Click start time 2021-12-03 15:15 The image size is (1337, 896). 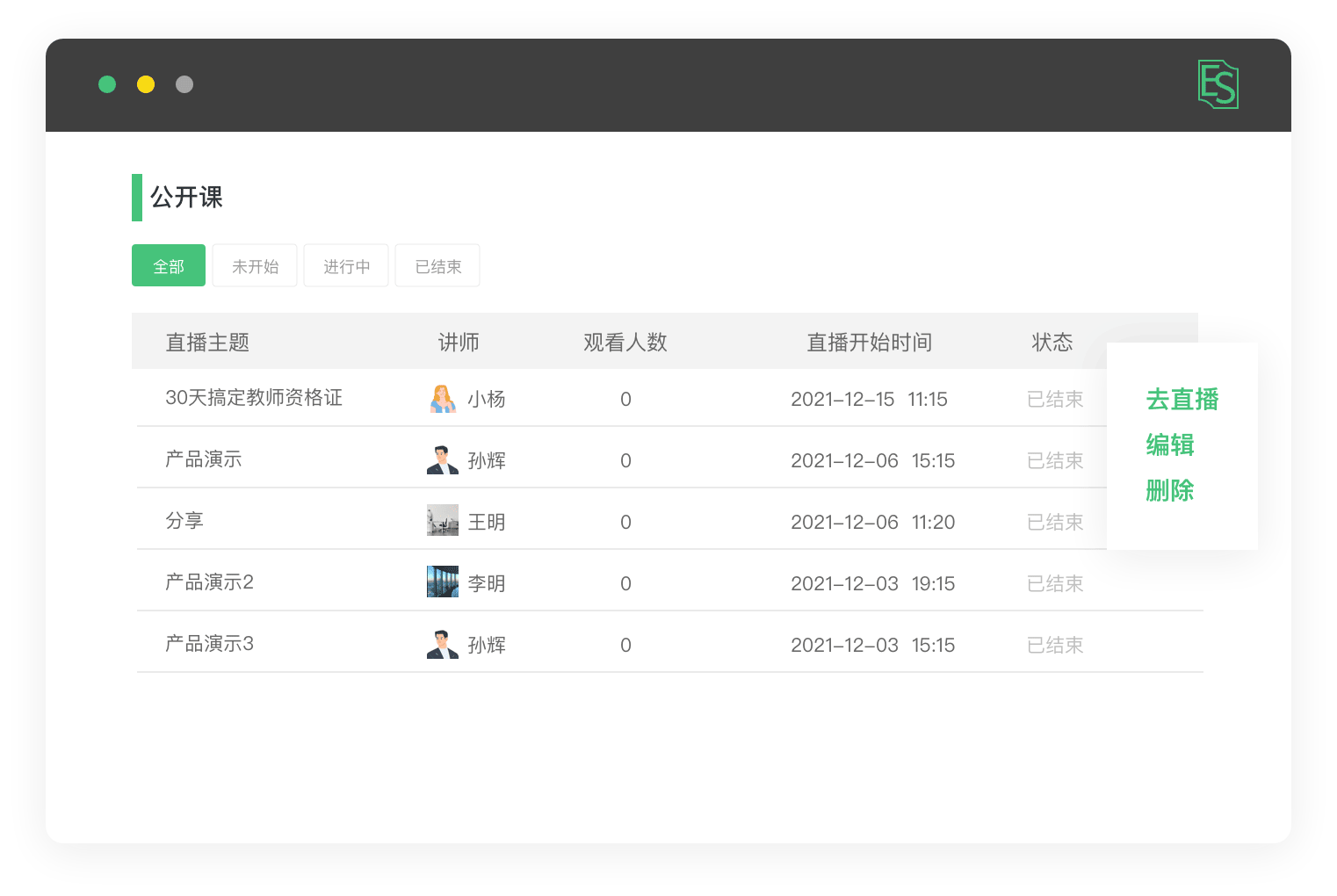click(872, 646)
